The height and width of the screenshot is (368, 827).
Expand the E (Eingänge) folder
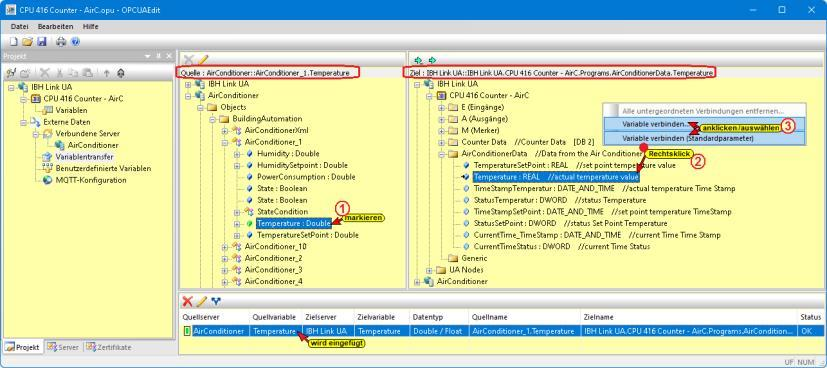point(441,108)
